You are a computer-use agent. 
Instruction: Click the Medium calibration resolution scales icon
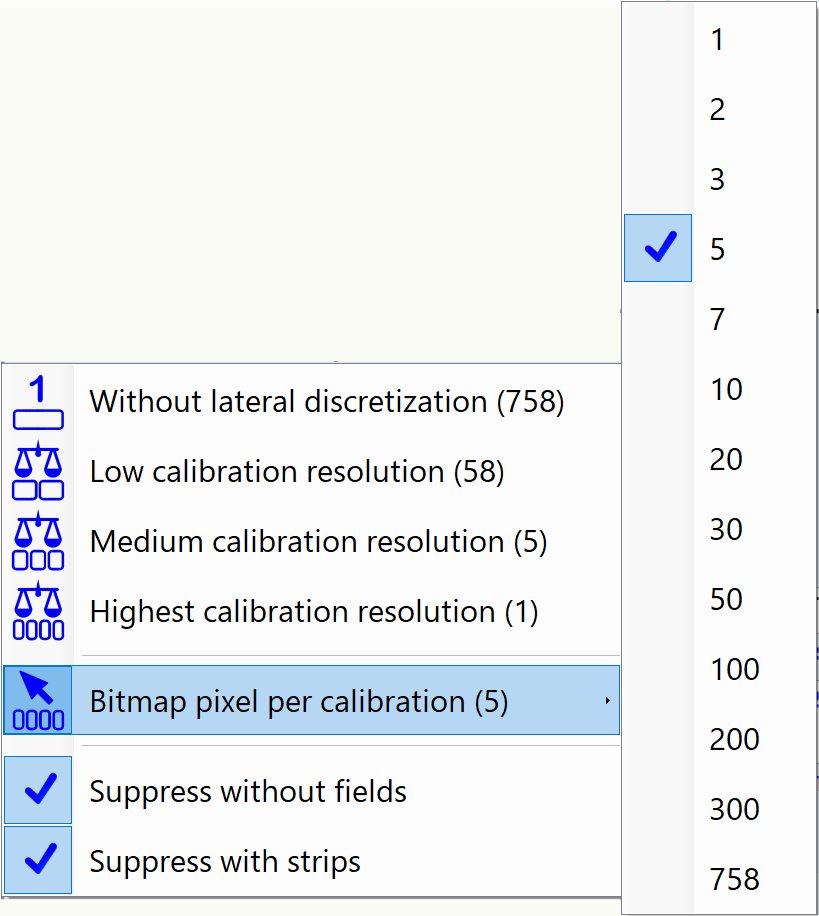(38, 541)
